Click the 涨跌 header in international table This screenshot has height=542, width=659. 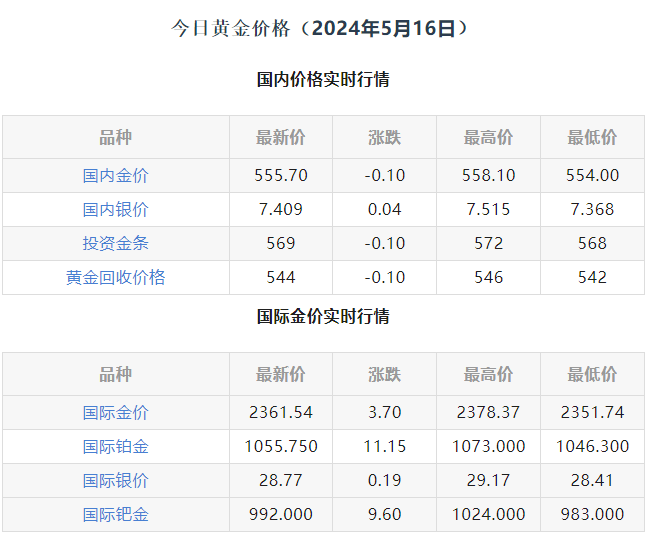384,374
